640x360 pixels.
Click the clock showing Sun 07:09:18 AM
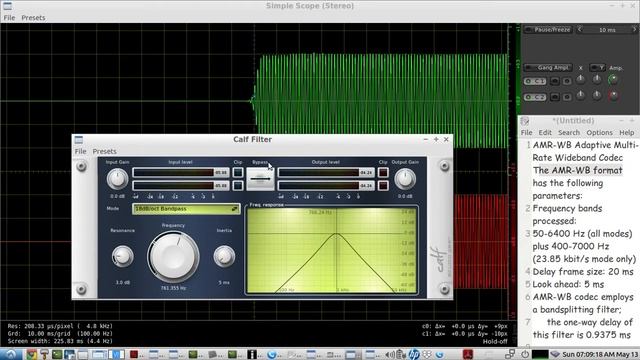coord(600,354)
